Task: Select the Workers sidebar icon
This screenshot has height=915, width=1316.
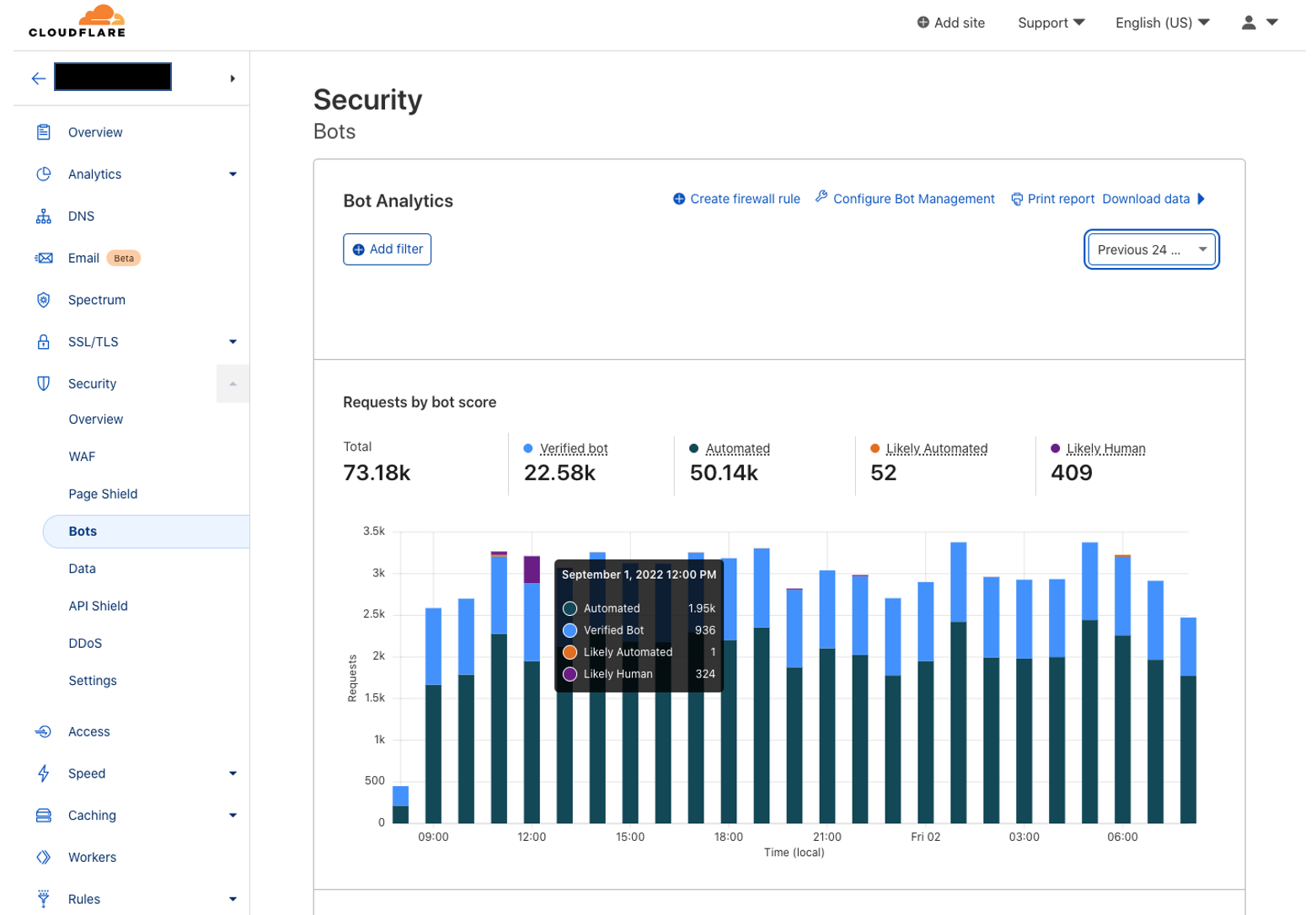Action: point(43,857)
